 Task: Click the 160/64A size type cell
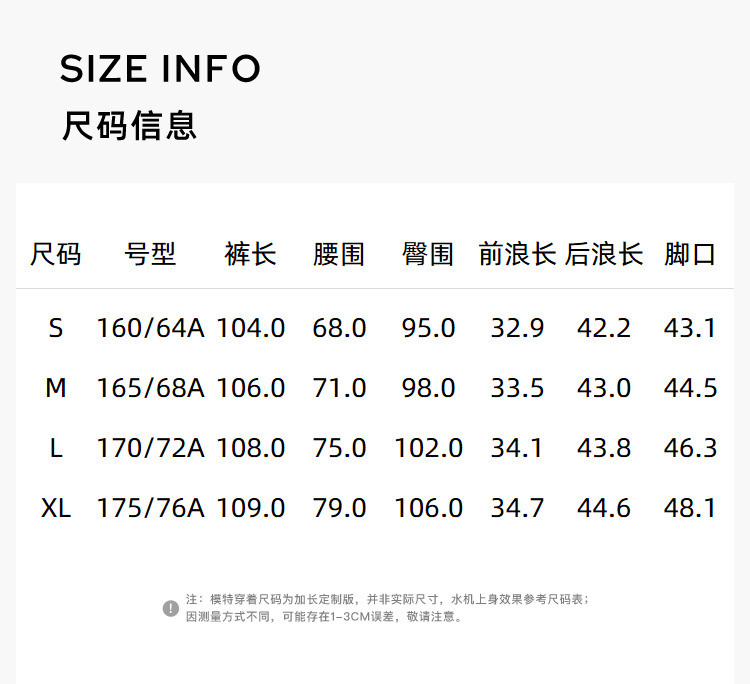pyautogui.click(x=150, y=327)
